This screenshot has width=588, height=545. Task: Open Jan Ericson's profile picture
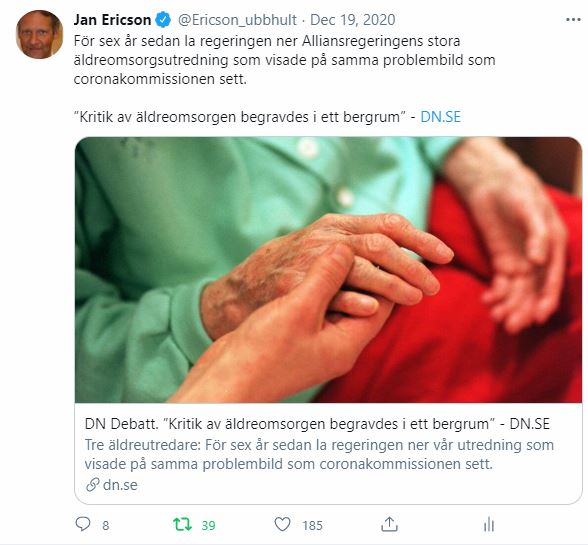tap(39, 34)
